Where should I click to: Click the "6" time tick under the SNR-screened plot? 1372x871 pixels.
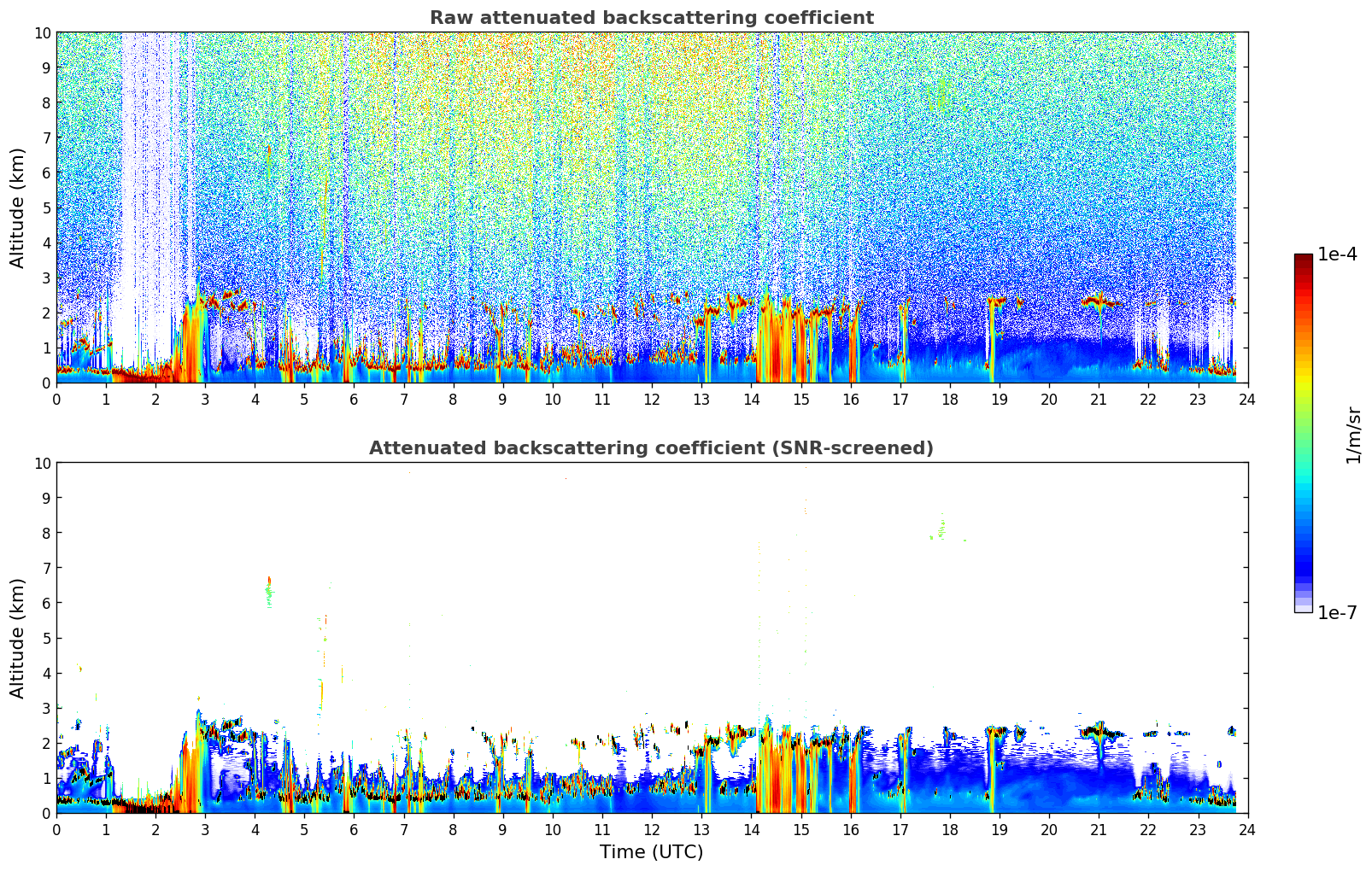pos(354,829)
